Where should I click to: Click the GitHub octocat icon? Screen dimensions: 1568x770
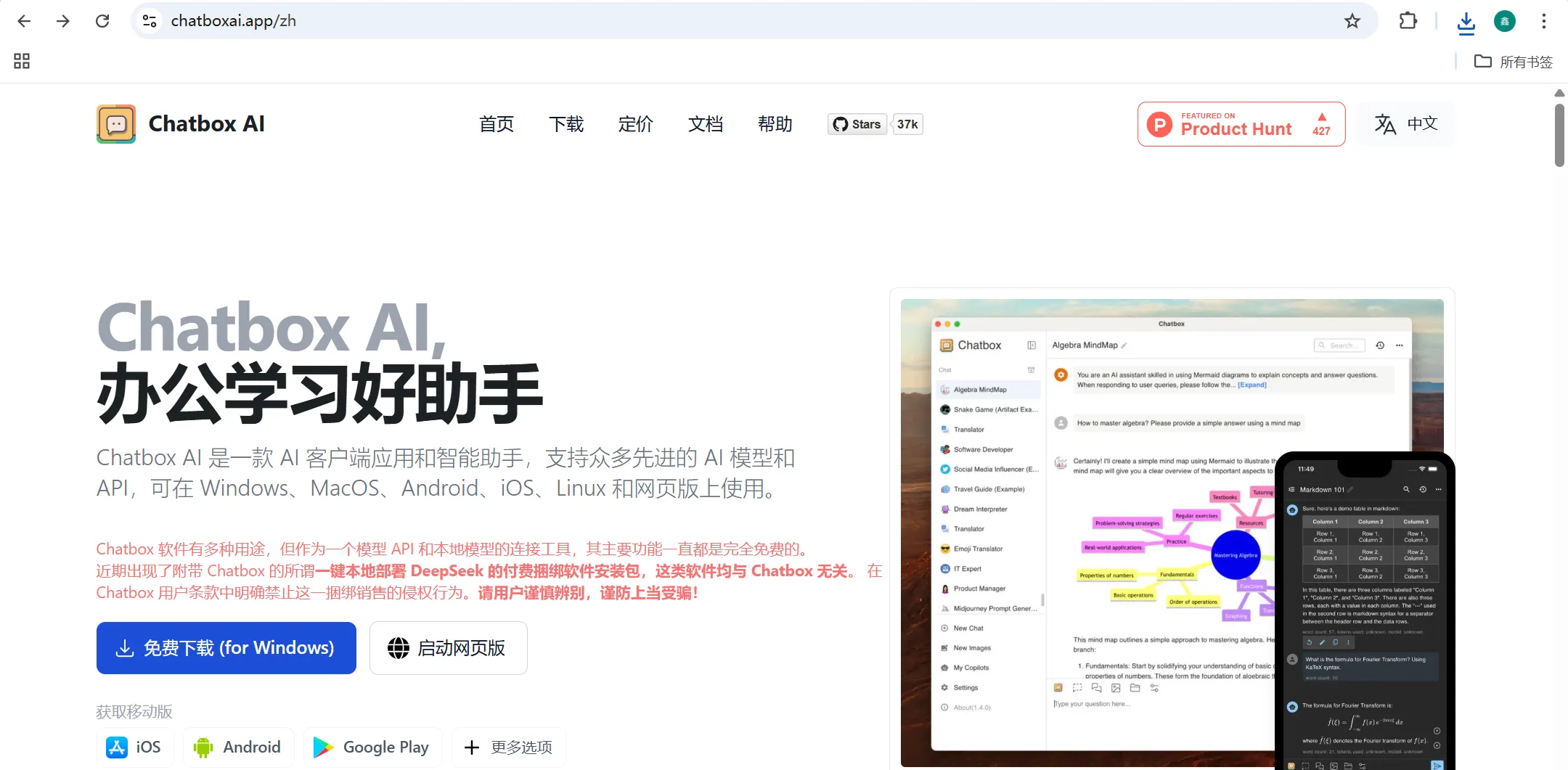[x=841, y=124]
